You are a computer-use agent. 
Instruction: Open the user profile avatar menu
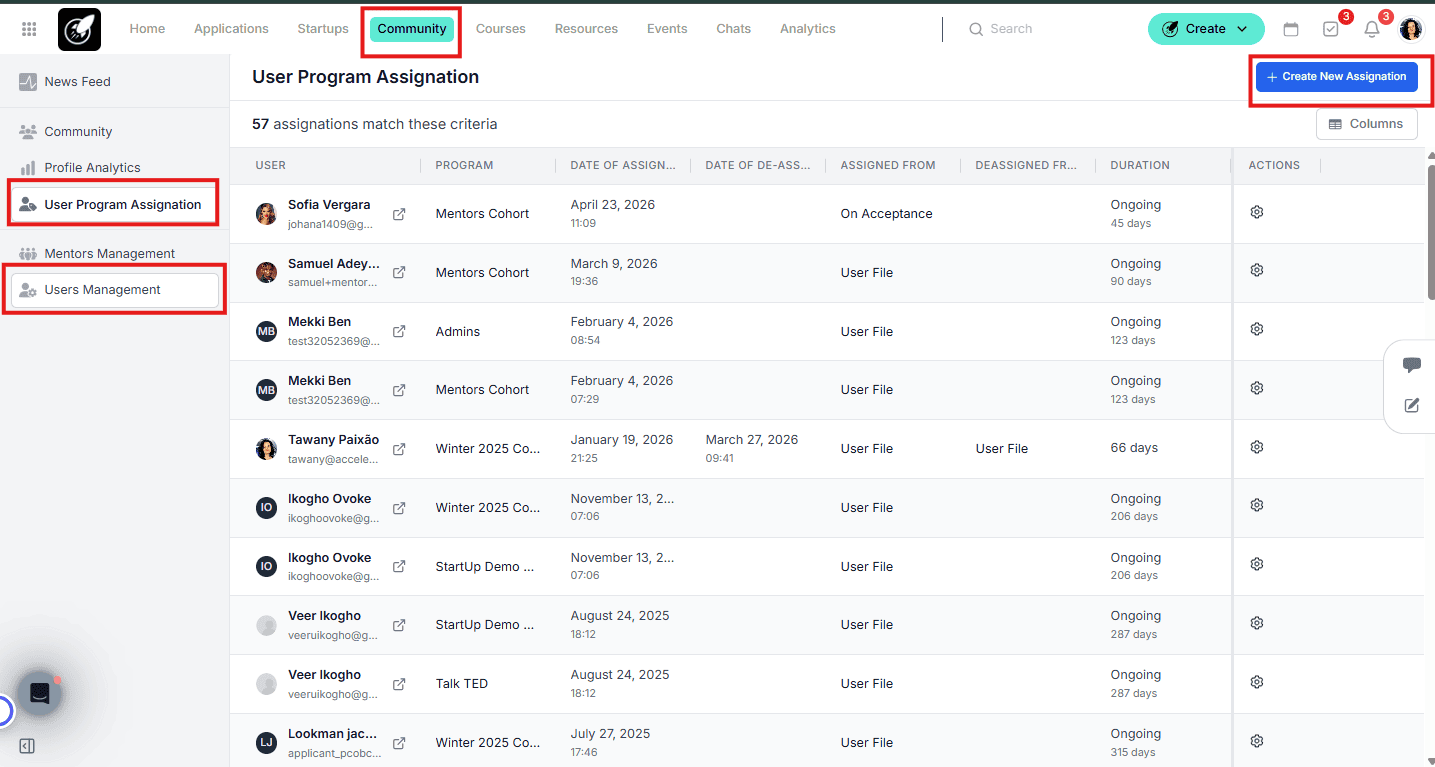point(1411,29)
